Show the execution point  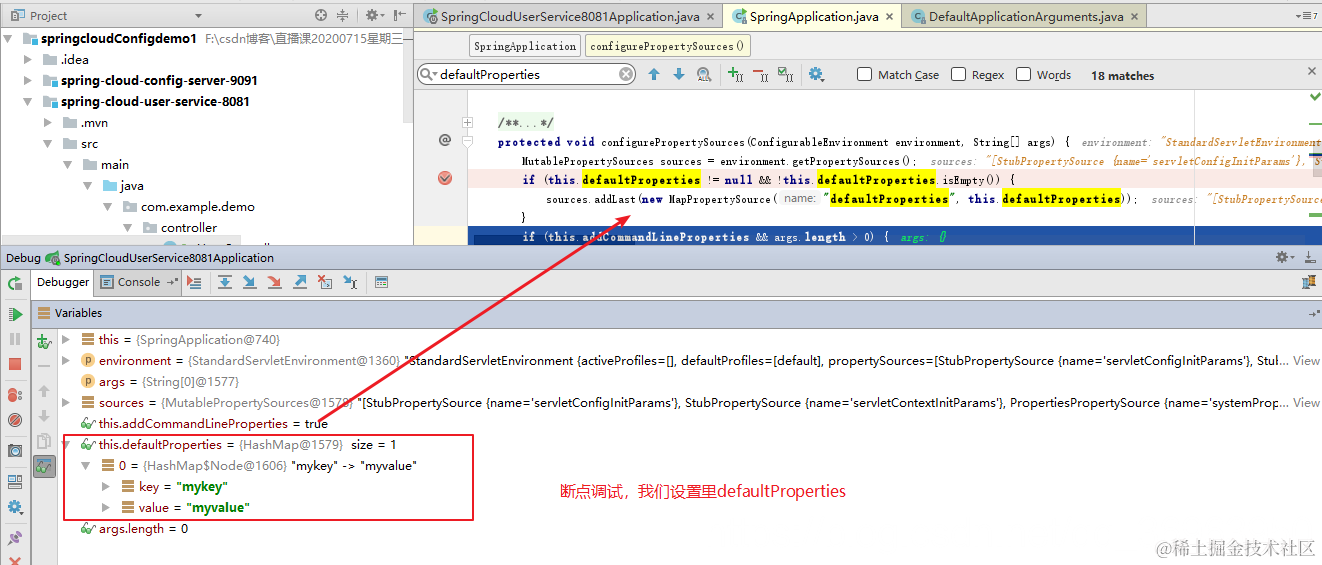pos(194,283)
